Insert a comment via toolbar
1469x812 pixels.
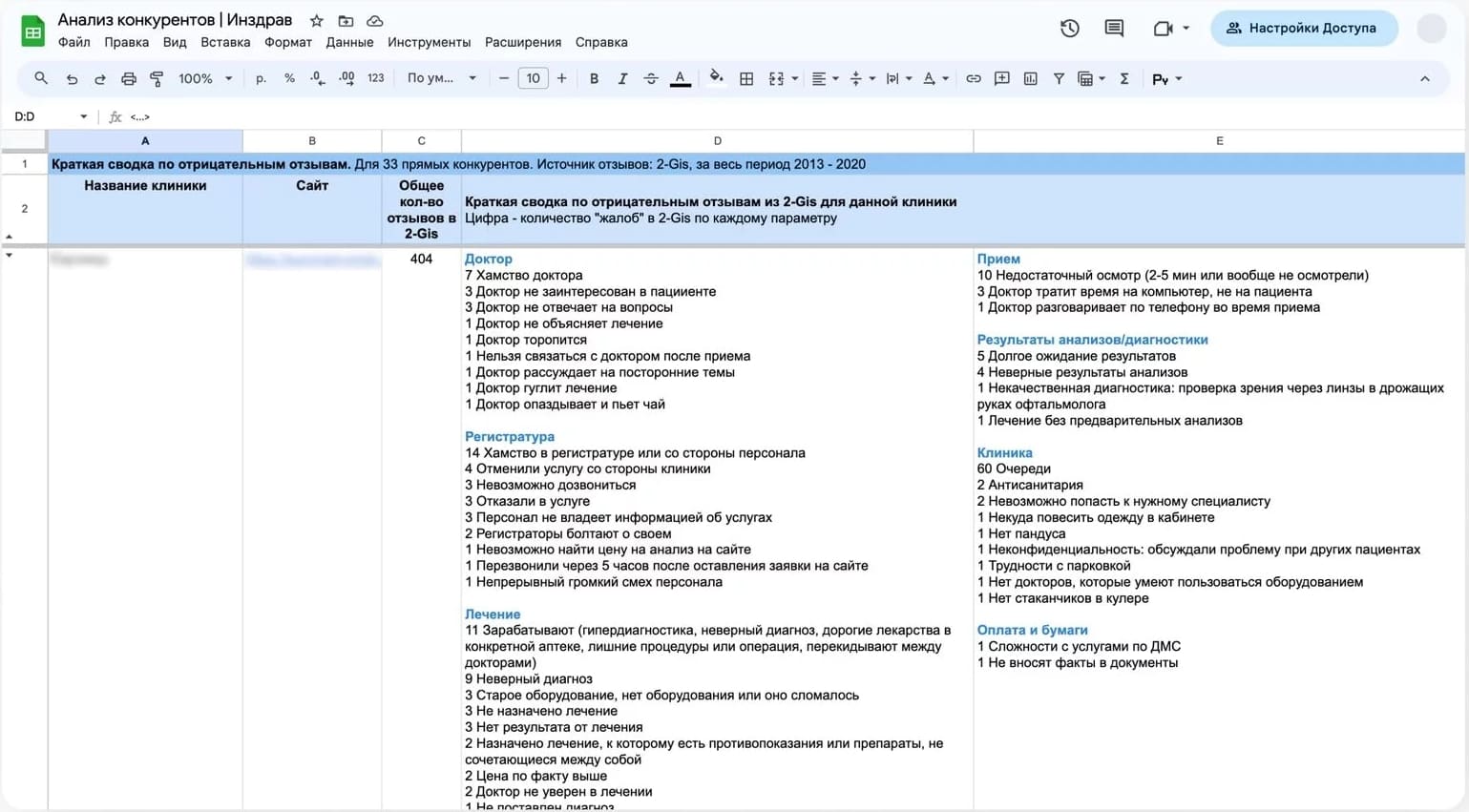(1001, 79)
